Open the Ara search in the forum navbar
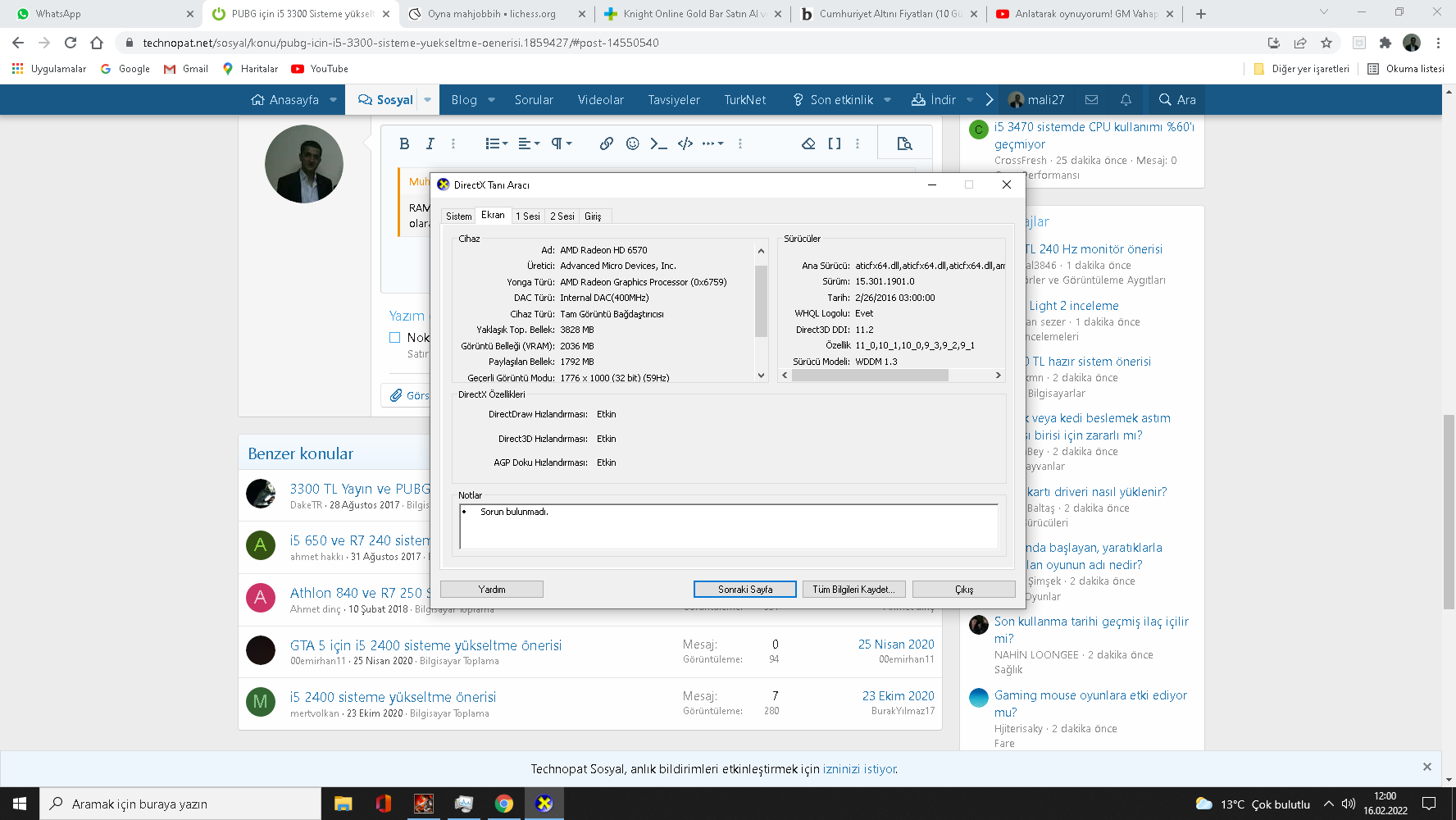 click(x=1177, y=100)
